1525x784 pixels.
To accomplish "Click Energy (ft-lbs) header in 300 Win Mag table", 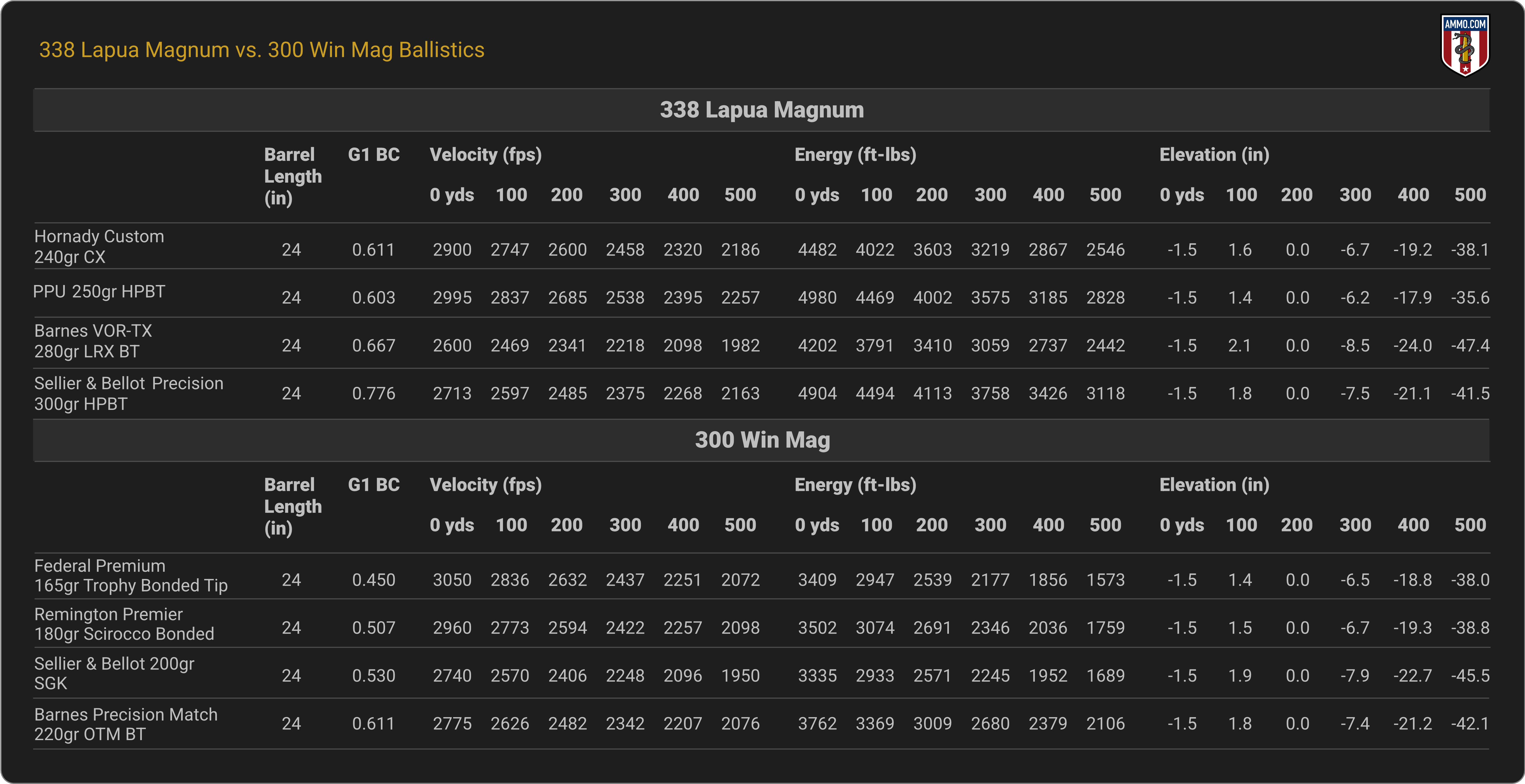I will [856, 485].
